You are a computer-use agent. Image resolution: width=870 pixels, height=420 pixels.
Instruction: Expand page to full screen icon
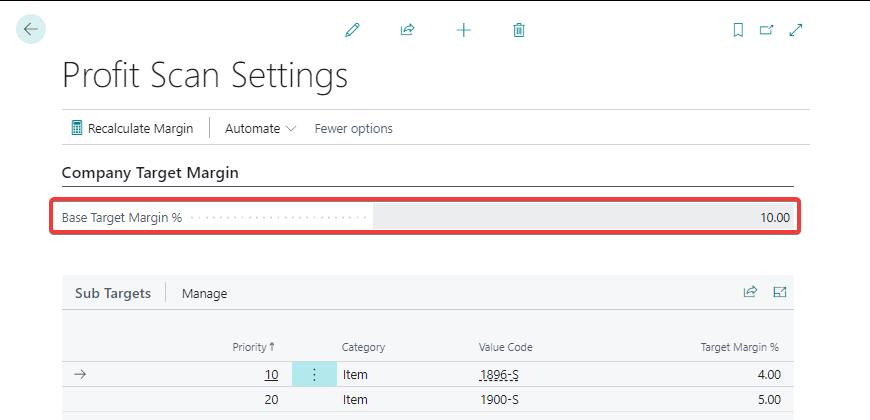tap(796, 30)
